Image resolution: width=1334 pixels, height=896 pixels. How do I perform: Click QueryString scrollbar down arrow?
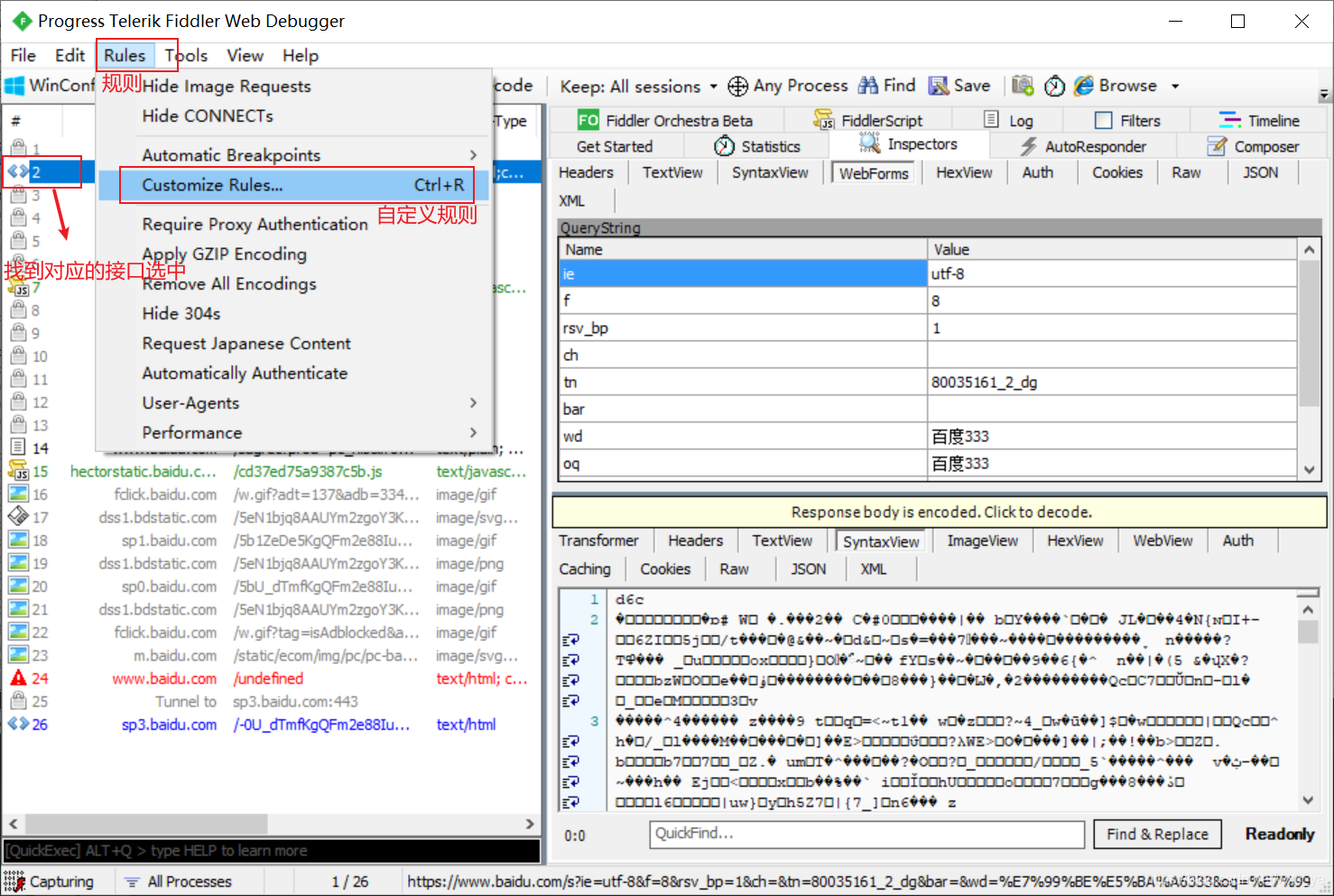pos(1310,469)
